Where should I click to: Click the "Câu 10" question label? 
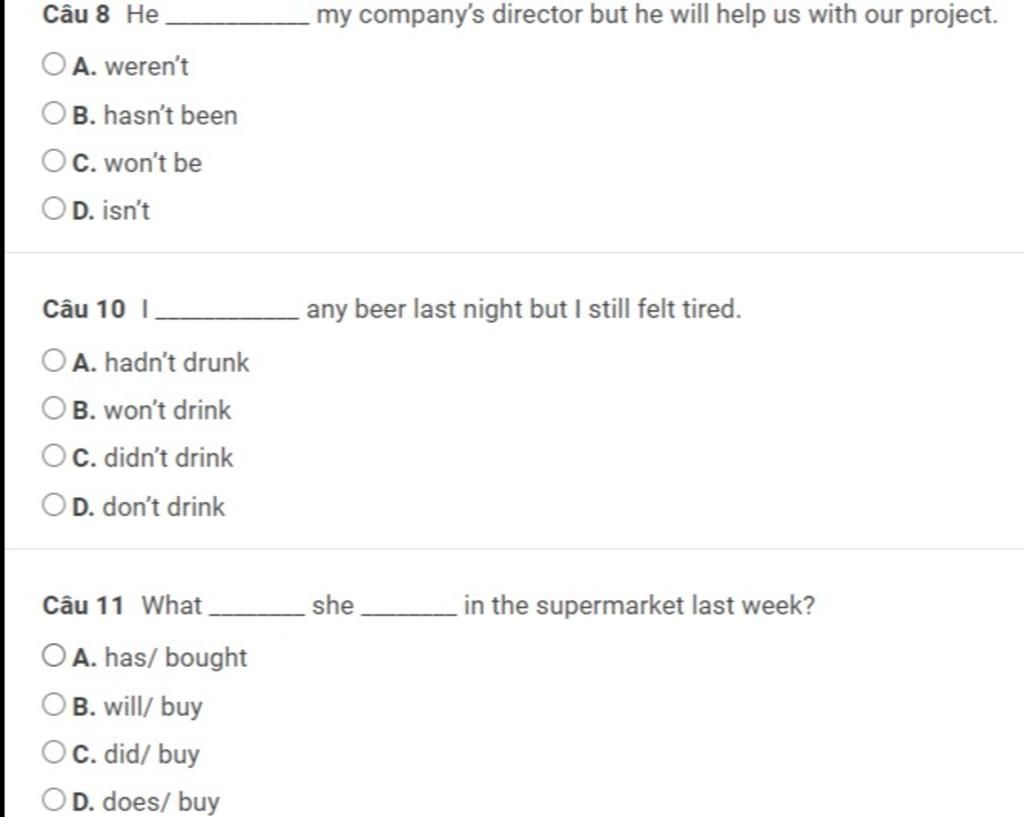pos(84,310)
